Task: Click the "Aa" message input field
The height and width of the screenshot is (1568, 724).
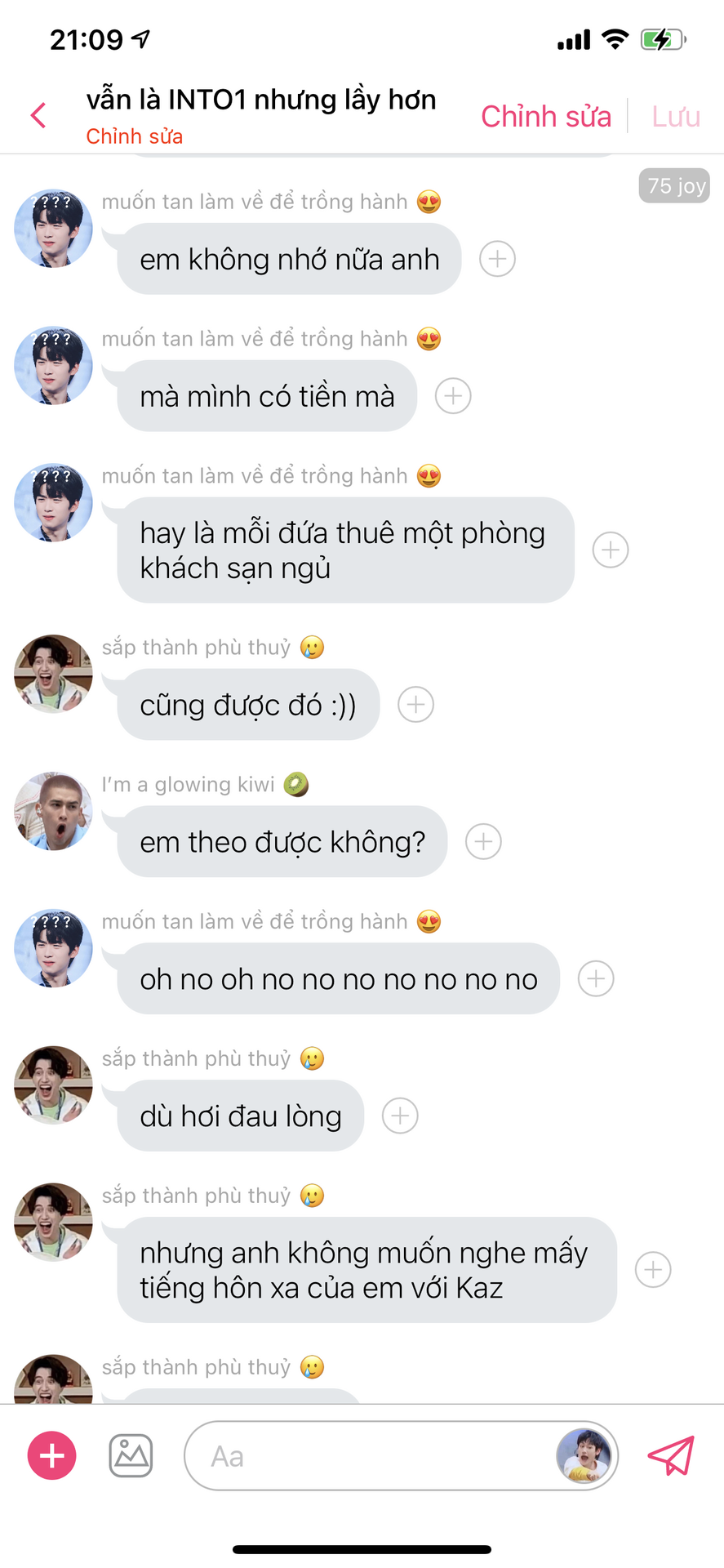Action: pos(371,1456)
